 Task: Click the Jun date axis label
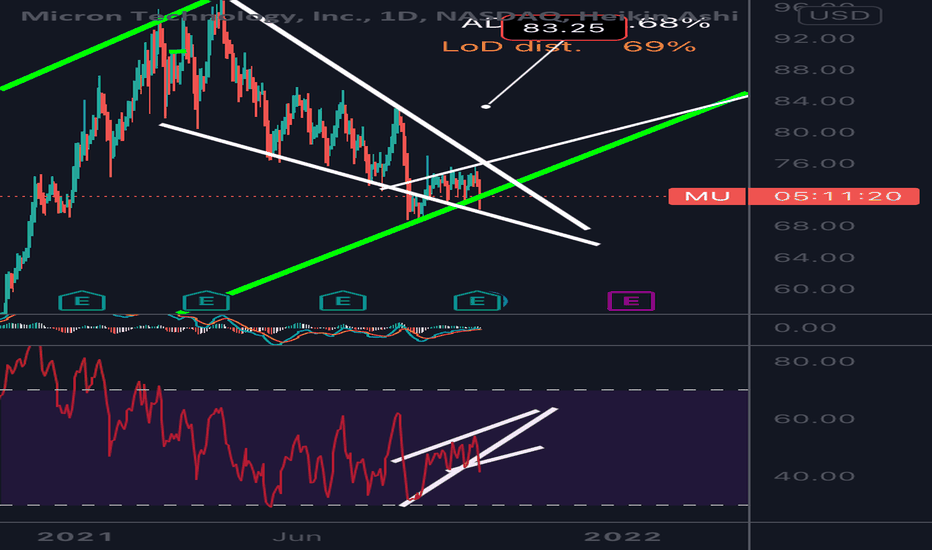pos(297,537)
